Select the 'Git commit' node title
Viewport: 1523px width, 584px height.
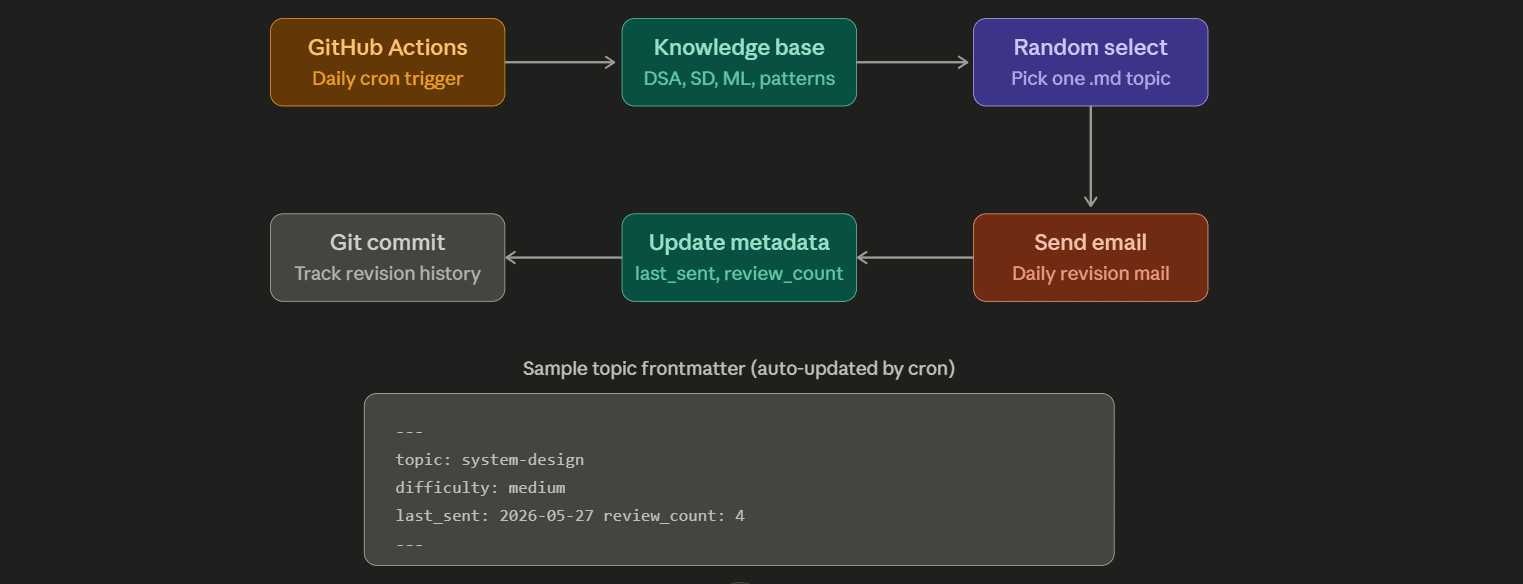point(387,242)
